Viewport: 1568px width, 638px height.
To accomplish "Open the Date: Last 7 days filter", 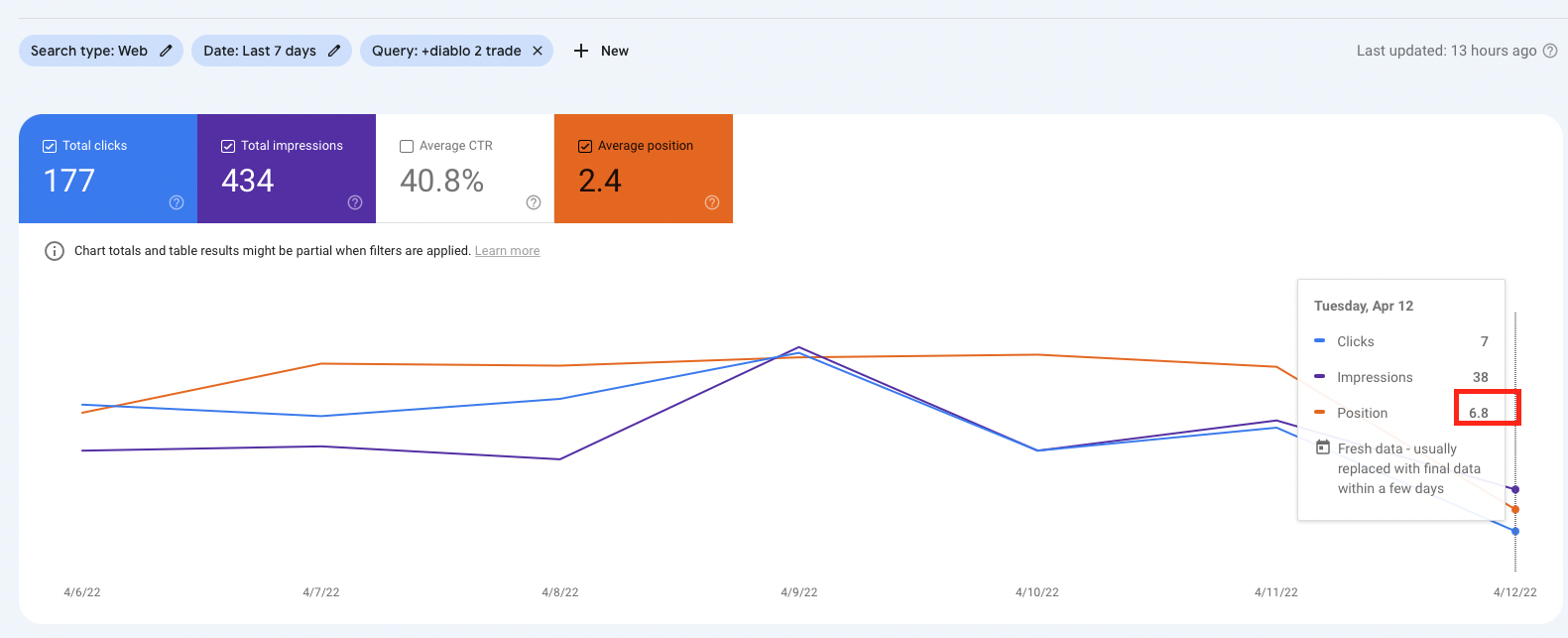I will 260,51.
